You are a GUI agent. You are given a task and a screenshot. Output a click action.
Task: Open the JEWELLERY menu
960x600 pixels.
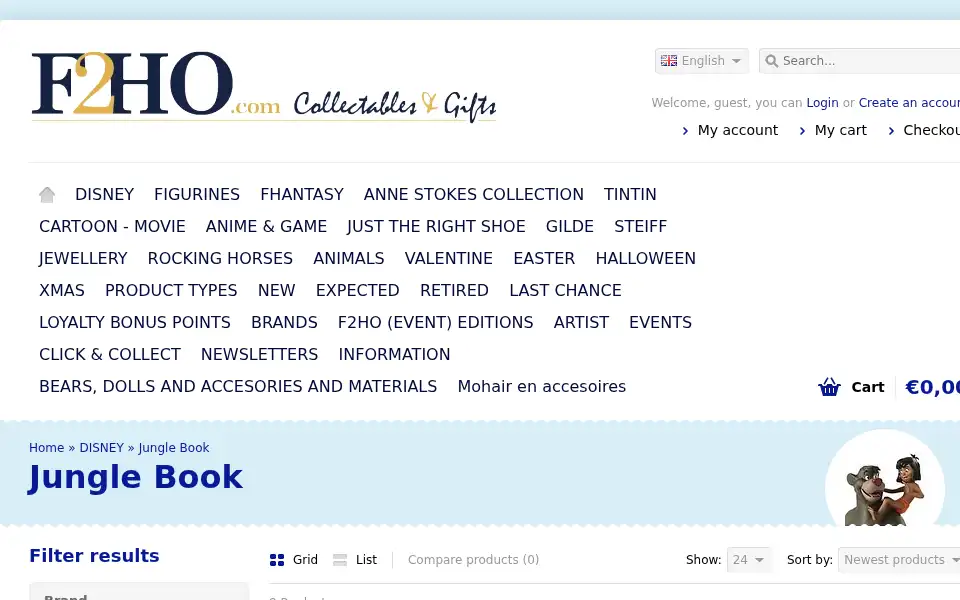pyautogui.click(x=83, y=258)
